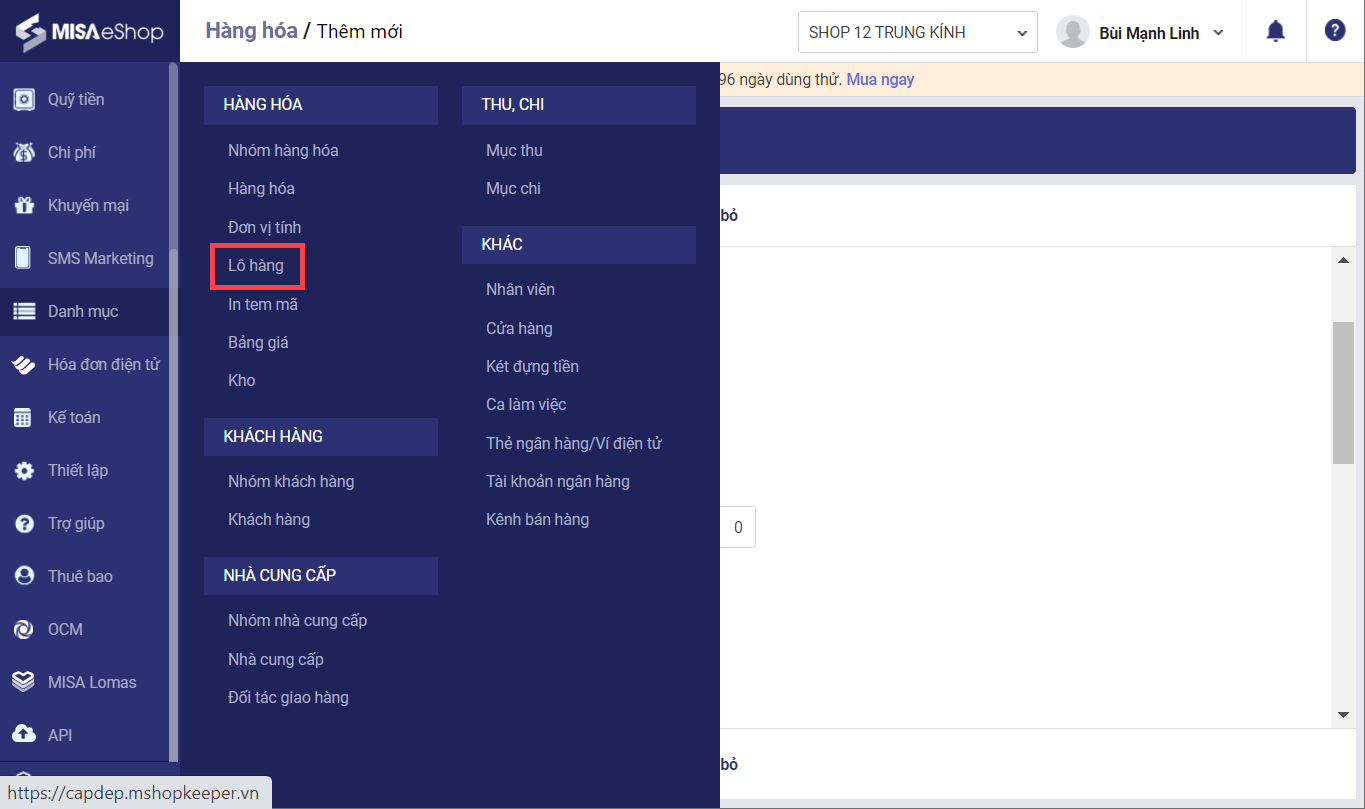Click the Trợ giúp question icon

(x=23, y=524)
